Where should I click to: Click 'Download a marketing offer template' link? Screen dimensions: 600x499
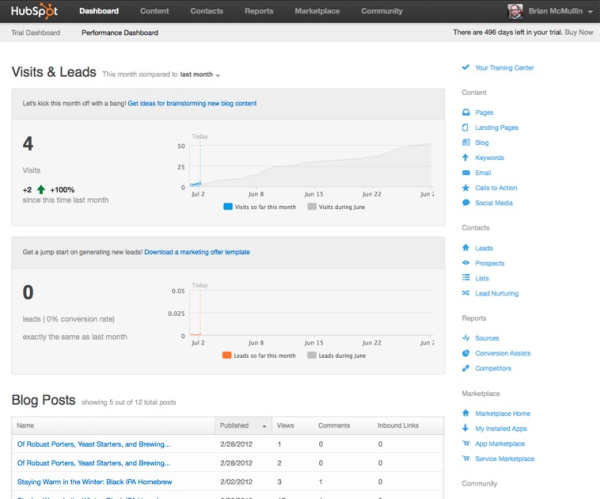[197, 252]
